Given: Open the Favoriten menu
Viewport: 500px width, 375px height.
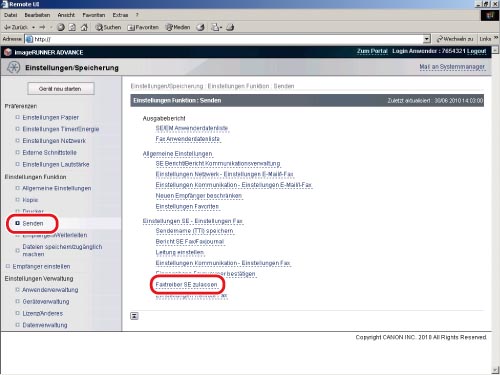Looking at the screenshot, I should click(94, 15).
